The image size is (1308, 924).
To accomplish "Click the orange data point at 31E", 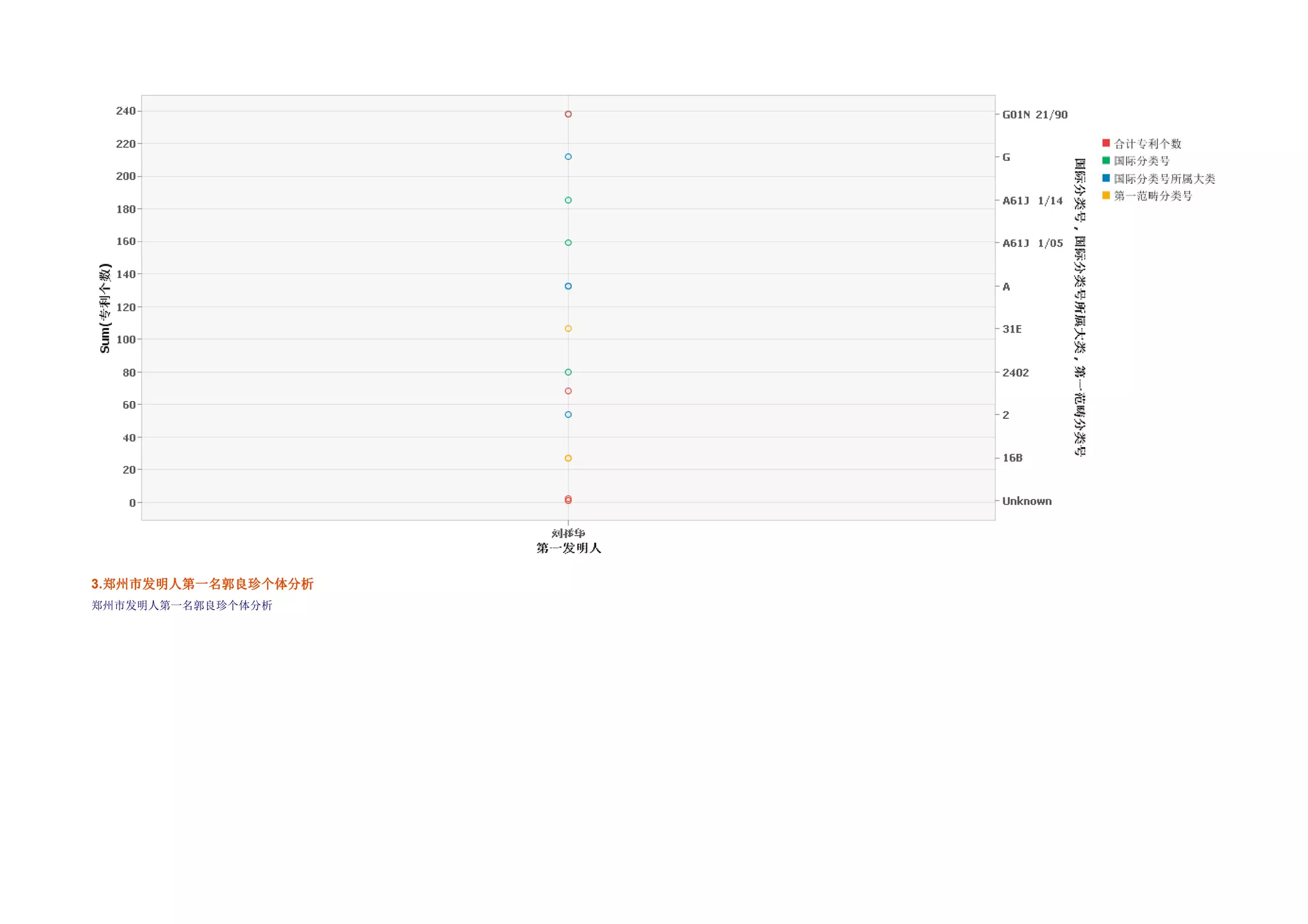I will coord(568,329).
